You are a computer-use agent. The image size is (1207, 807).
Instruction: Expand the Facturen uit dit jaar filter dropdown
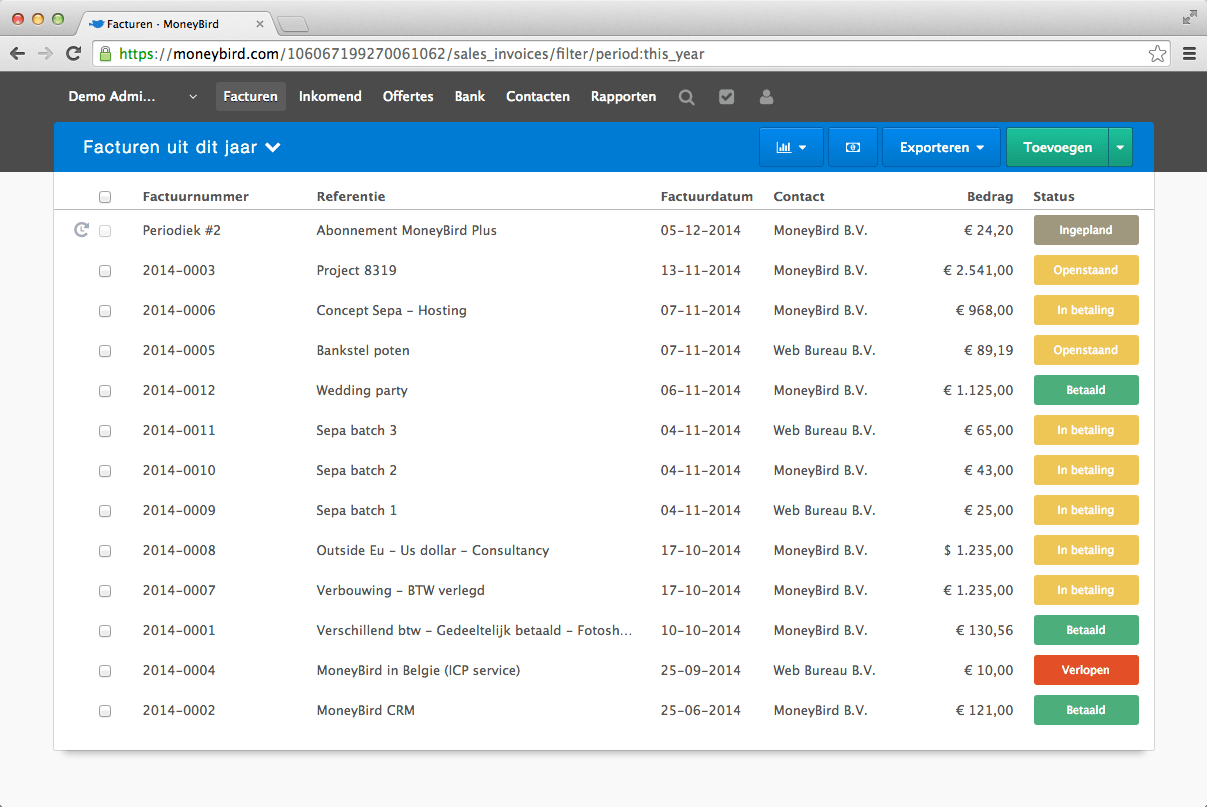point(182,146)
